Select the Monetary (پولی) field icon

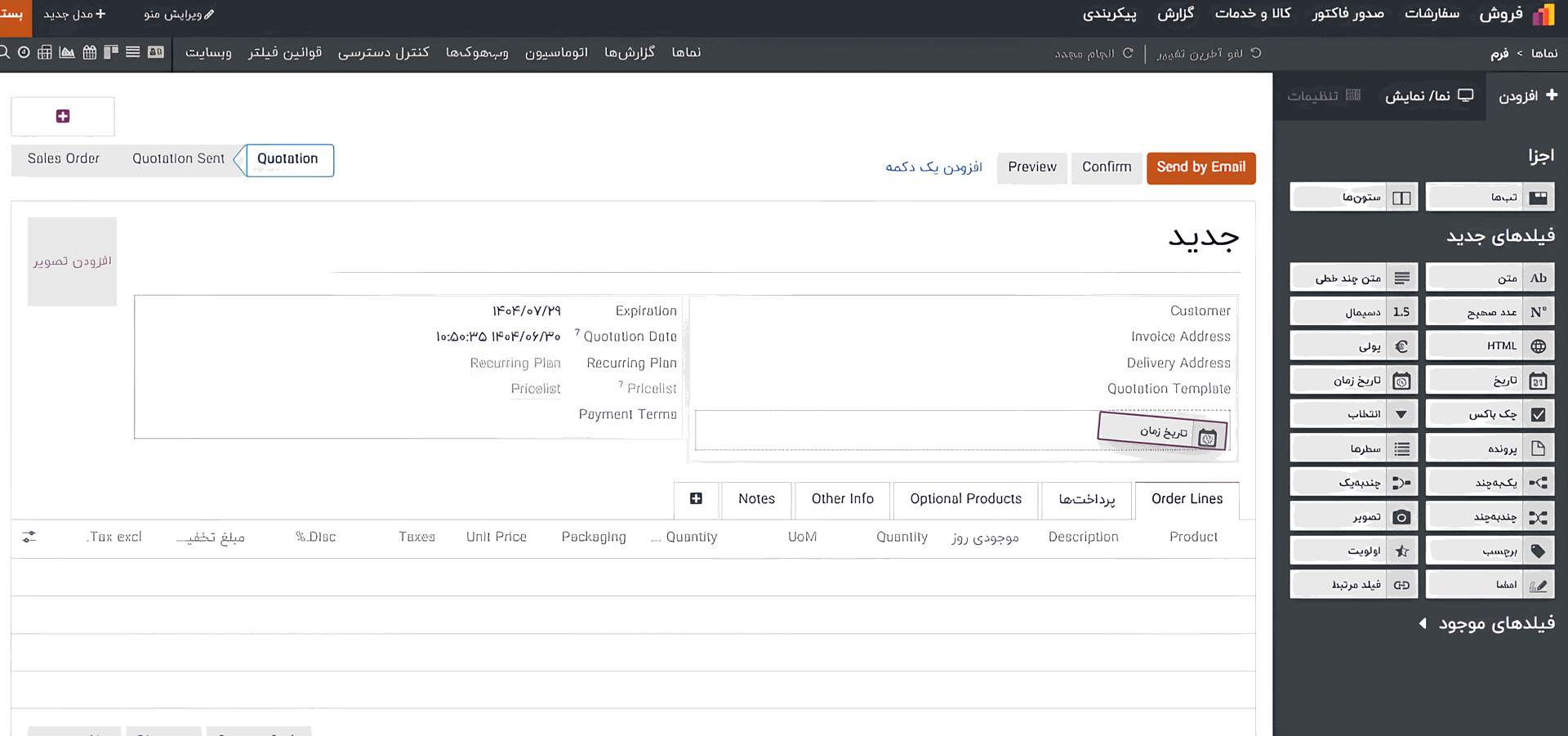tap(1401, 346)
